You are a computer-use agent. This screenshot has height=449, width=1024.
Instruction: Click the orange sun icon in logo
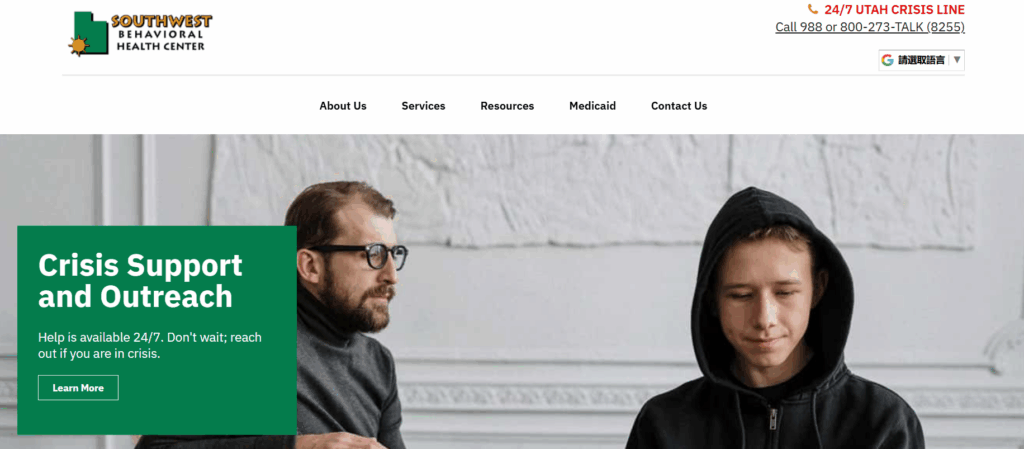(x=78, y=46)
